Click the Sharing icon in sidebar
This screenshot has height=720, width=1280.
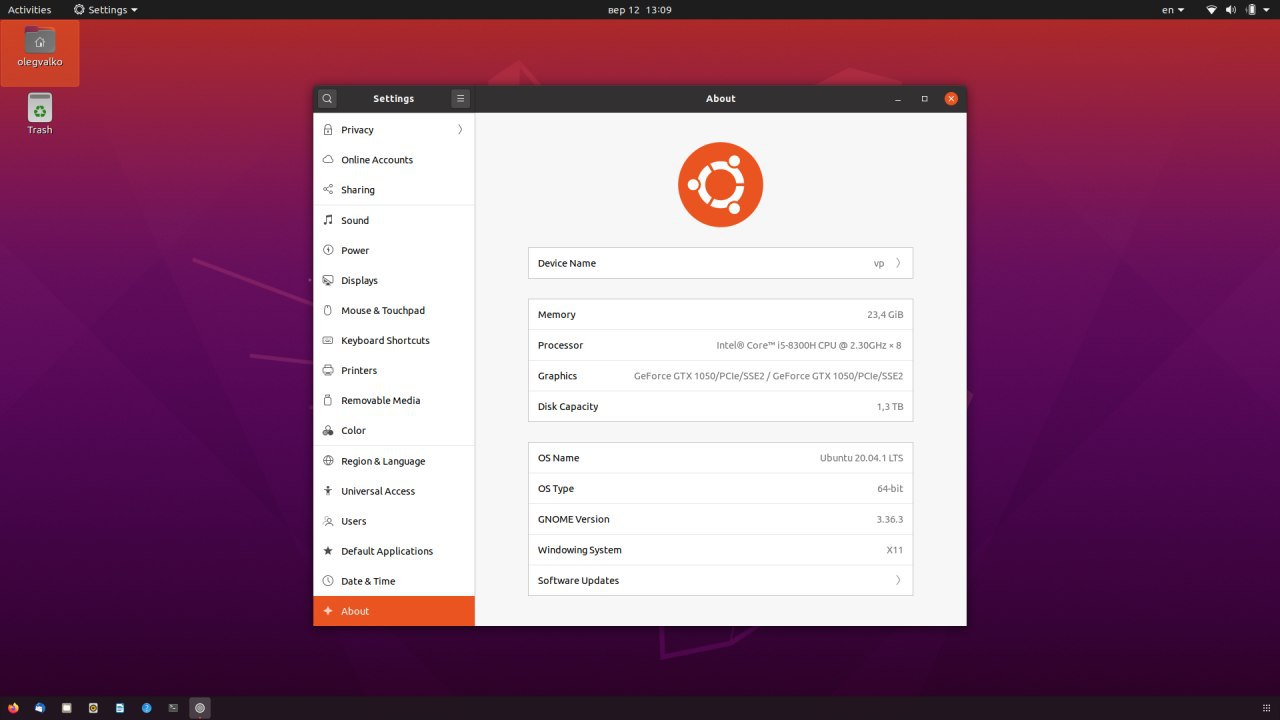pos(328,190)
